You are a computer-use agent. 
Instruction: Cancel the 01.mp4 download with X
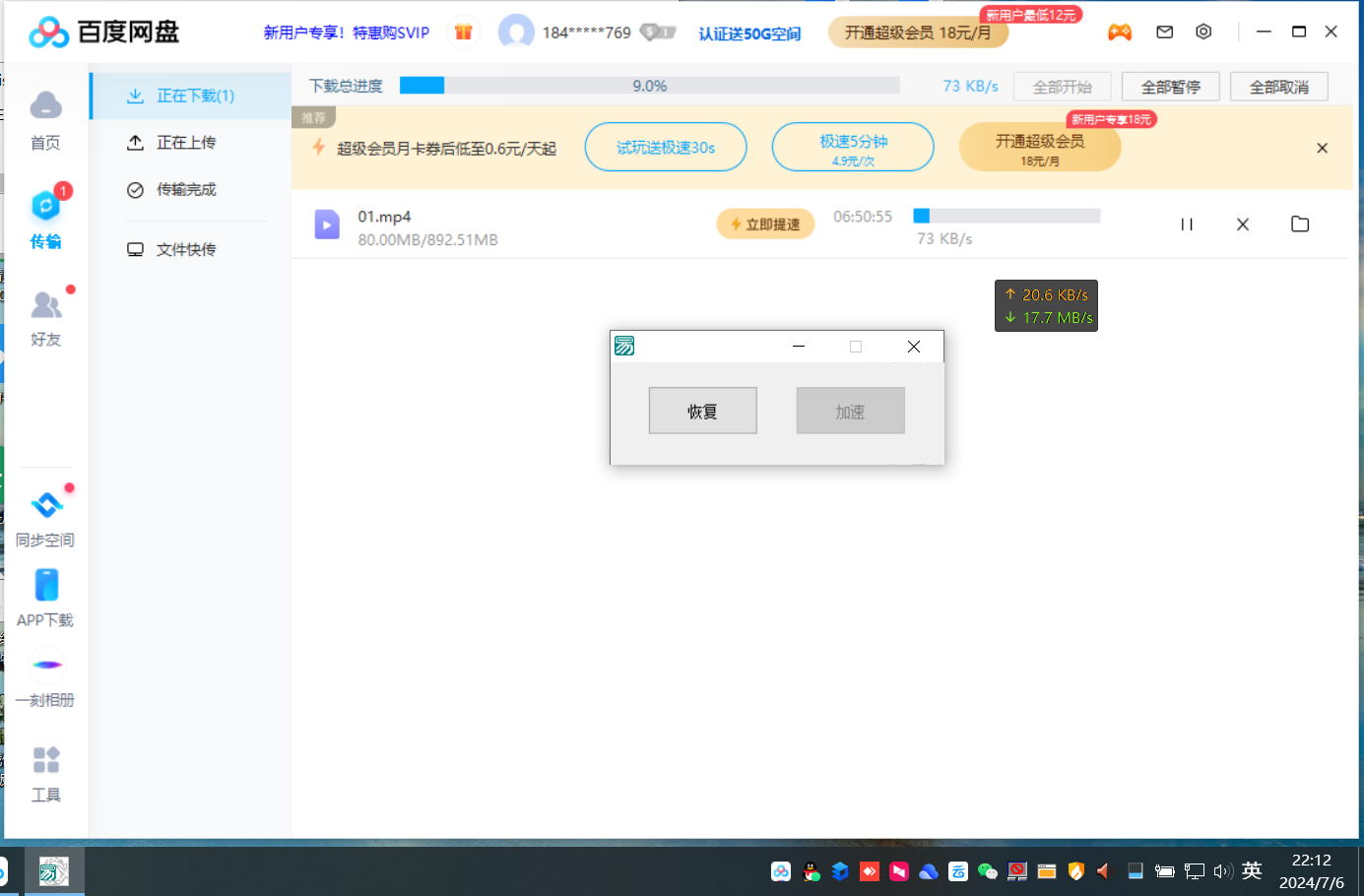point(1243,224)
